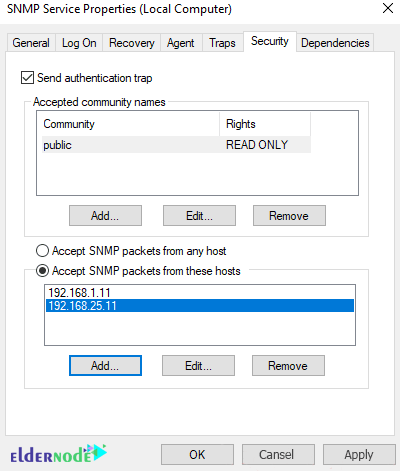
Task: Toggle Send authentication trap checkbox
Action: click(x=27, y=78)
